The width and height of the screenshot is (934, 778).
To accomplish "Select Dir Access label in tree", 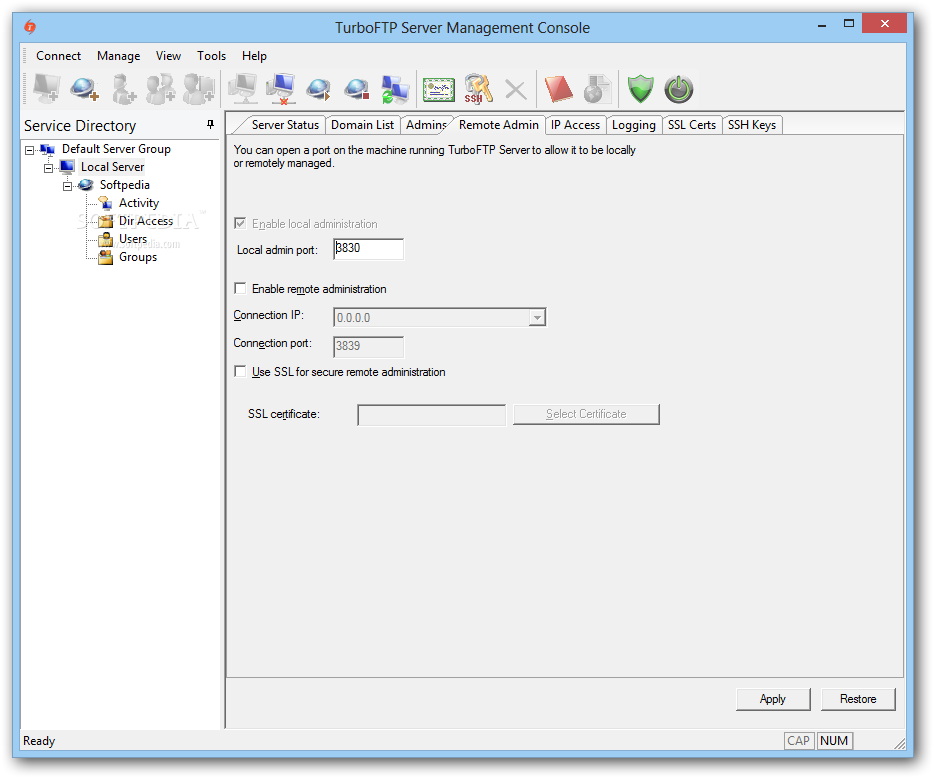I will (146, 221).
